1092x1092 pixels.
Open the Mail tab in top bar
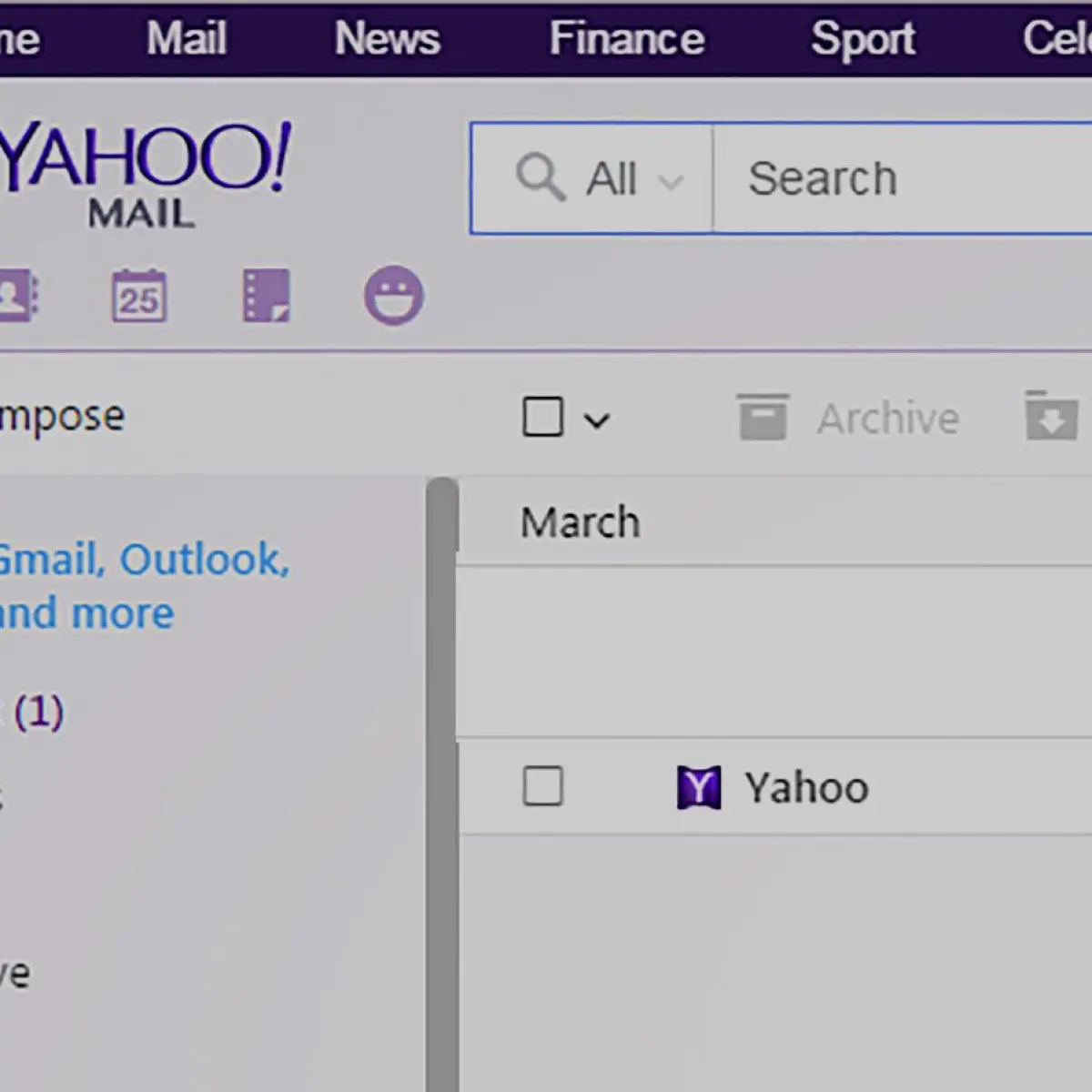[x=187, y=39]
